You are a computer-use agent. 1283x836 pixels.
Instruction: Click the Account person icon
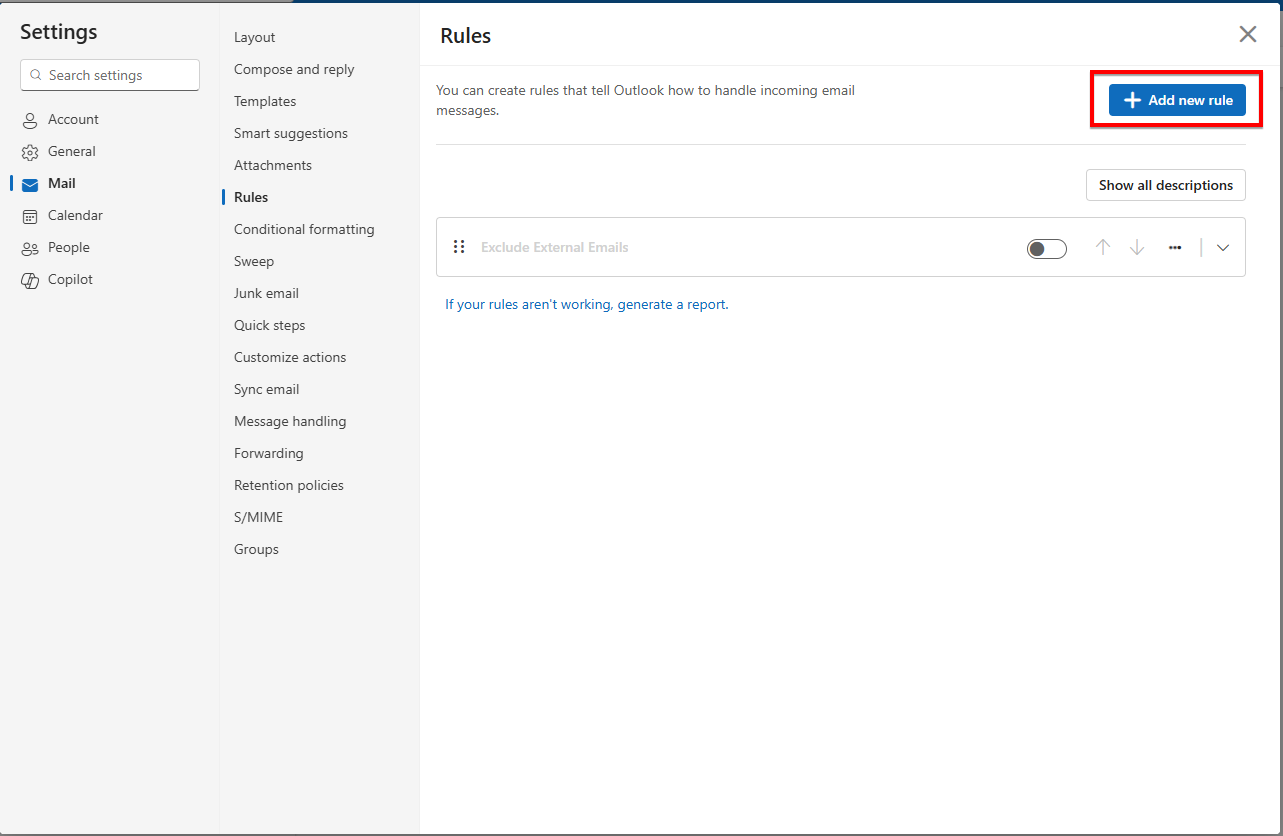(x=30, y=120)
